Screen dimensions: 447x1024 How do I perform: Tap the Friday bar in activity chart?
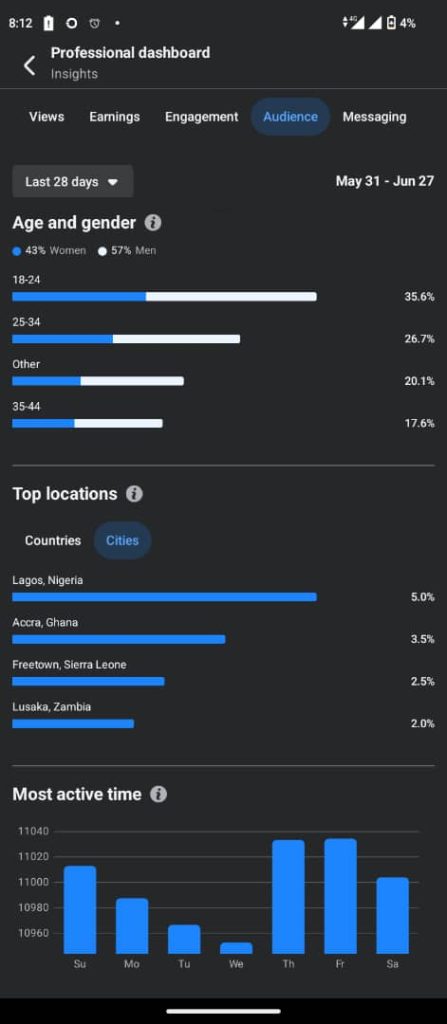click(x=340, y=896)
